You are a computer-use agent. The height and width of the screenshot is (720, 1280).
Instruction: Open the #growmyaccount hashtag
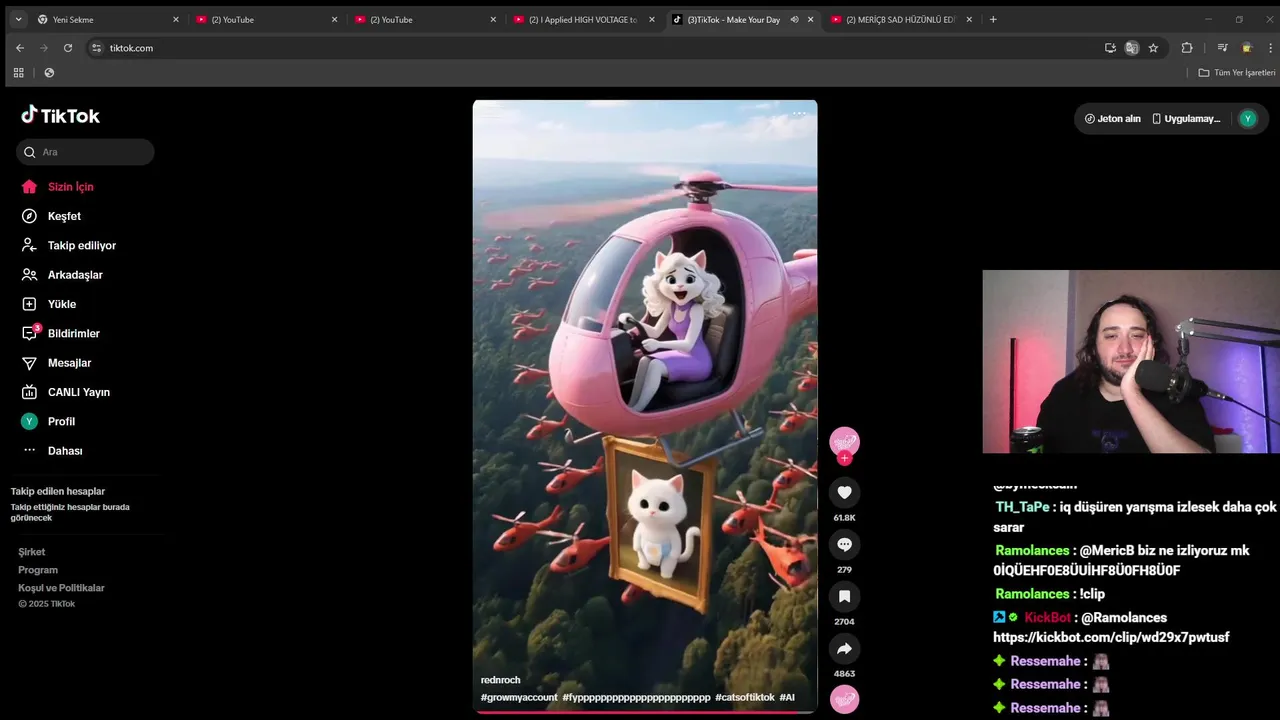pos(519,697)
